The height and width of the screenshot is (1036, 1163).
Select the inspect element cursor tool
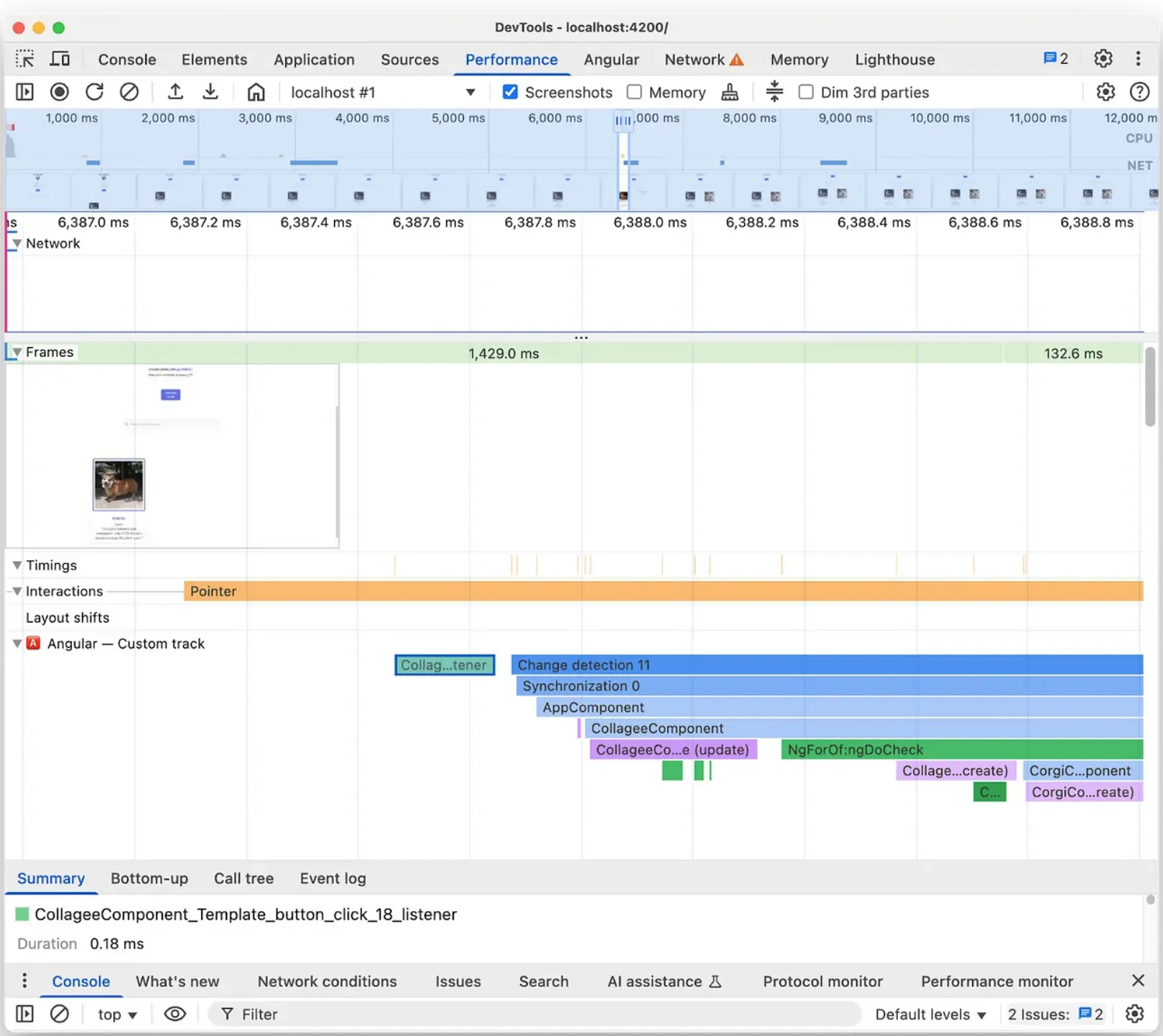pyautogui.click(x=24, y=59)
